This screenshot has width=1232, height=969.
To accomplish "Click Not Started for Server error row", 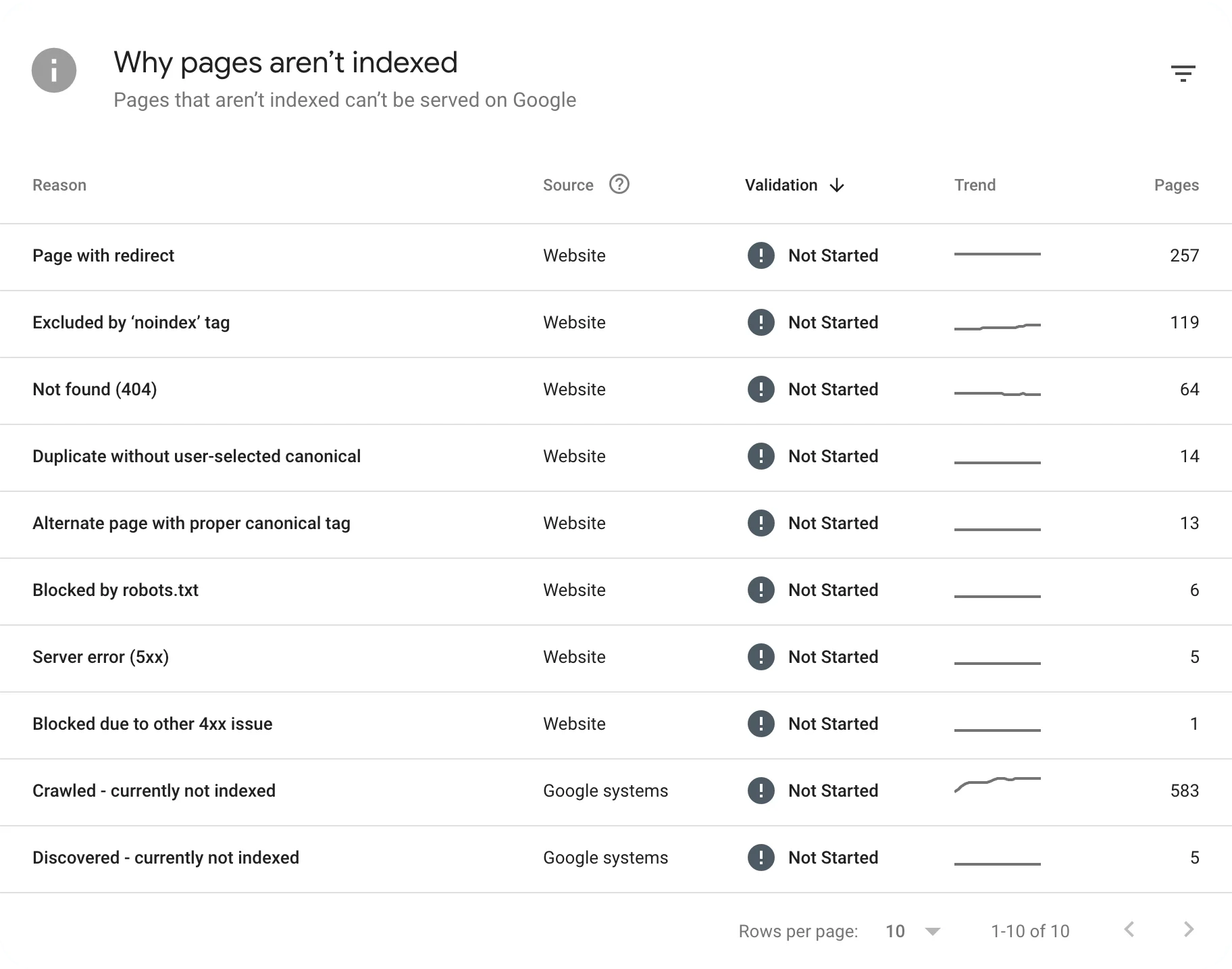I will point(833,657).
